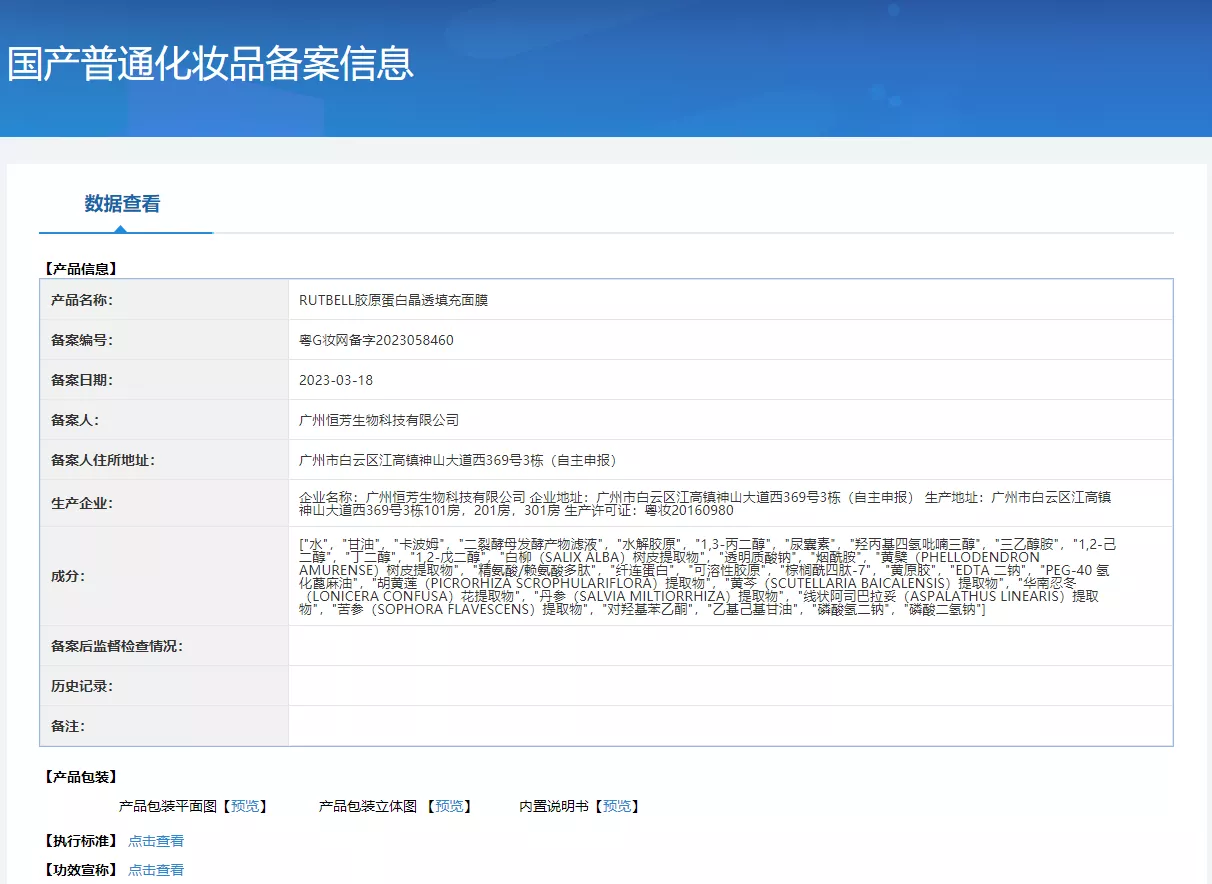Viewport: 1212px width, 884px height.
Task: Open 预览 link for 内置说明书
Action: tap(616, 806)
